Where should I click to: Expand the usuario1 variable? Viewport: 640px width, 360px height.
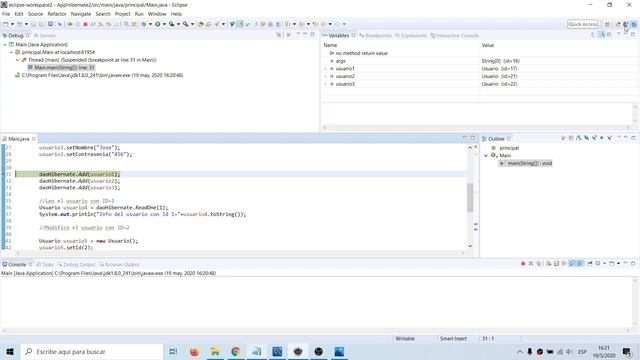[x=325, y=69]
